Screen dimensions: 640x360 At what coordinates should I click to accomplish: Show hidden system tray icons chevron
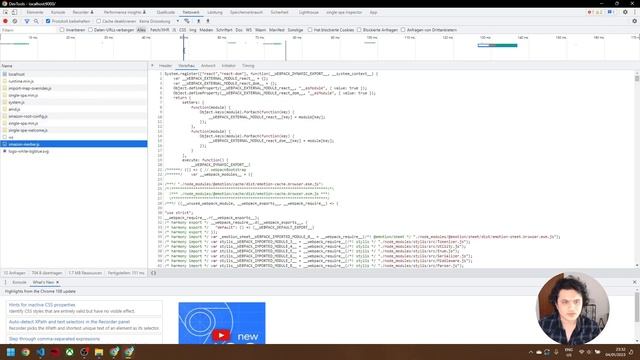point(531,352)
